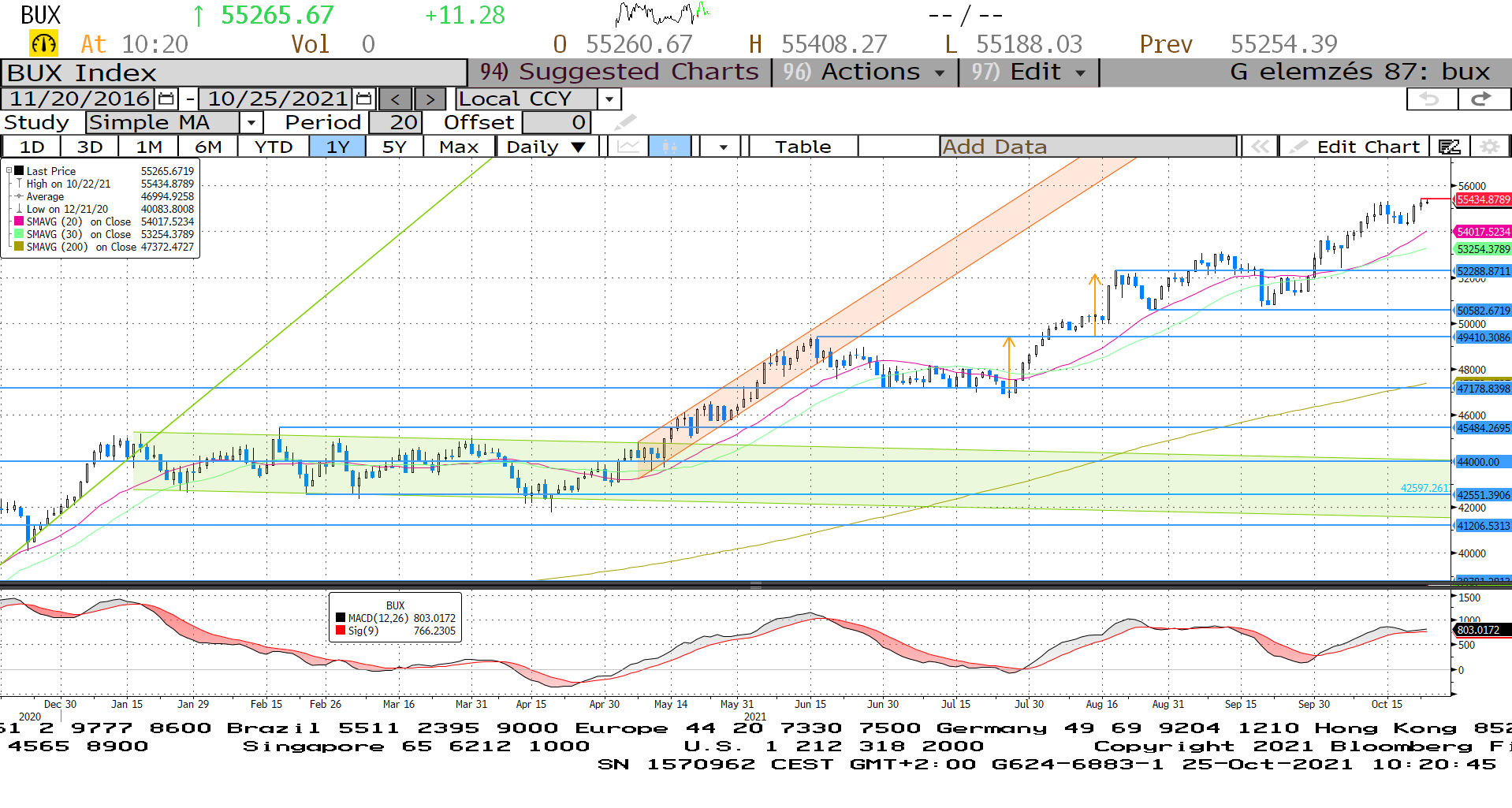Click the G elemzés 87: bux title
The image size is (1512, 808).
click(1359, 72)
